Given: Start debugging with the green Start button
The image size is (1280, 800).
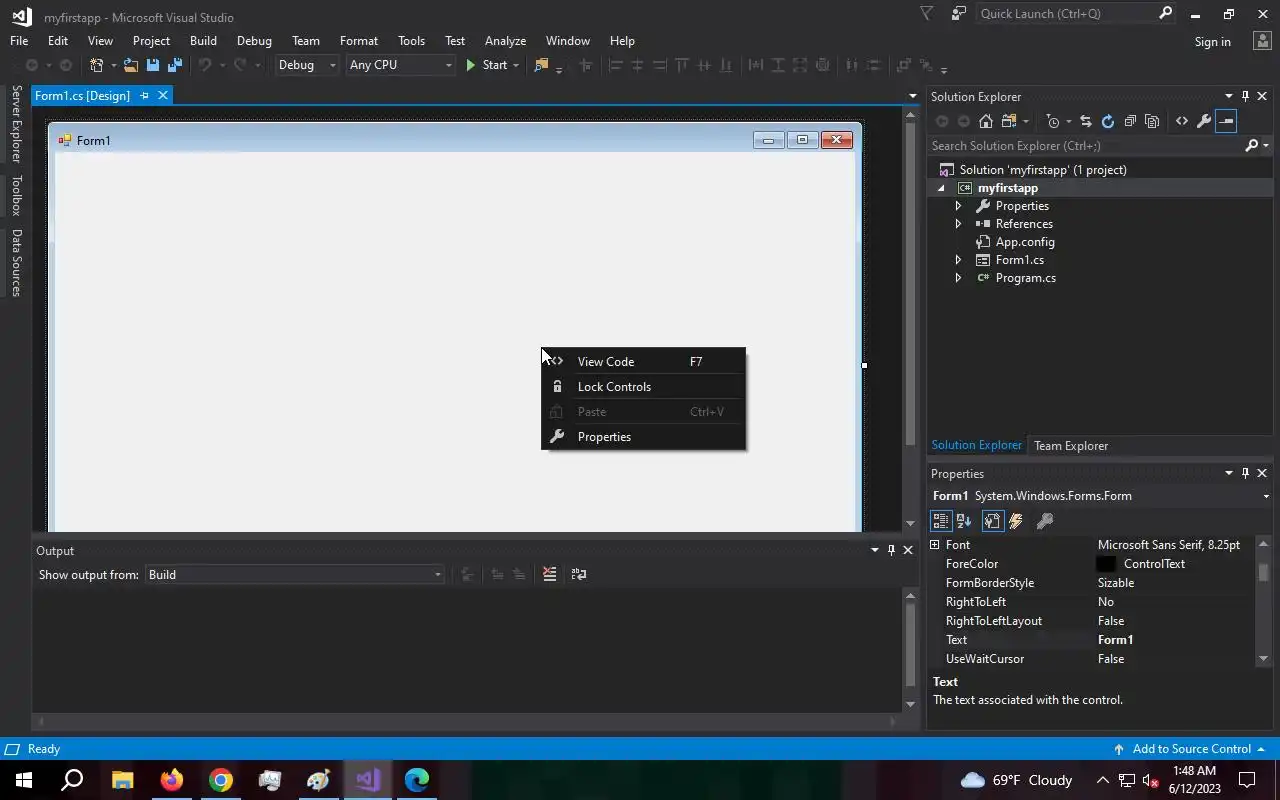Looking at the screenshot, I should pyautogui.click(x=486, y=65).
